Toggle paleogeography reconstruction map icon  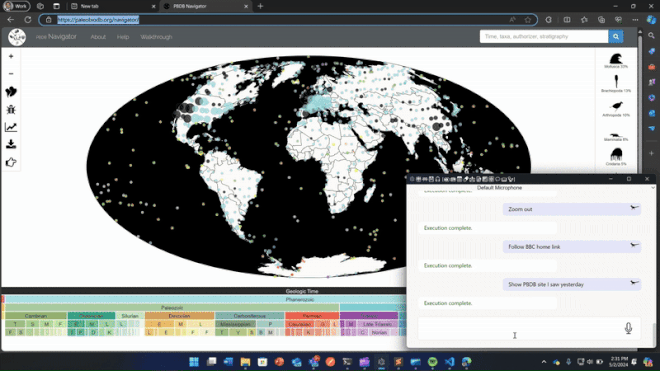coord(11,92)
